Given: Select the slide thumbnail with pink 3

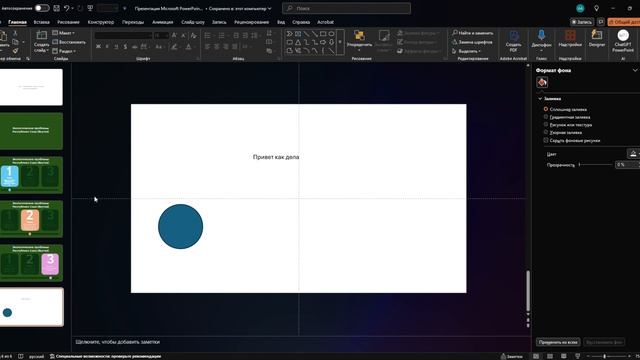Looking at the screenshot, I should (x=31, y=263).
